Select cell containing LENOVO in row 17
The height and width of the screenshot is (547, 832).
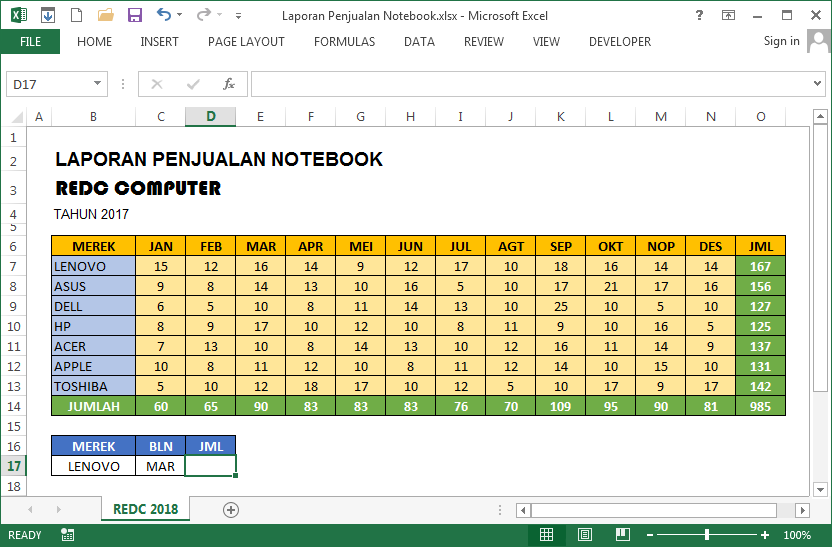click(x=93, y=466)
